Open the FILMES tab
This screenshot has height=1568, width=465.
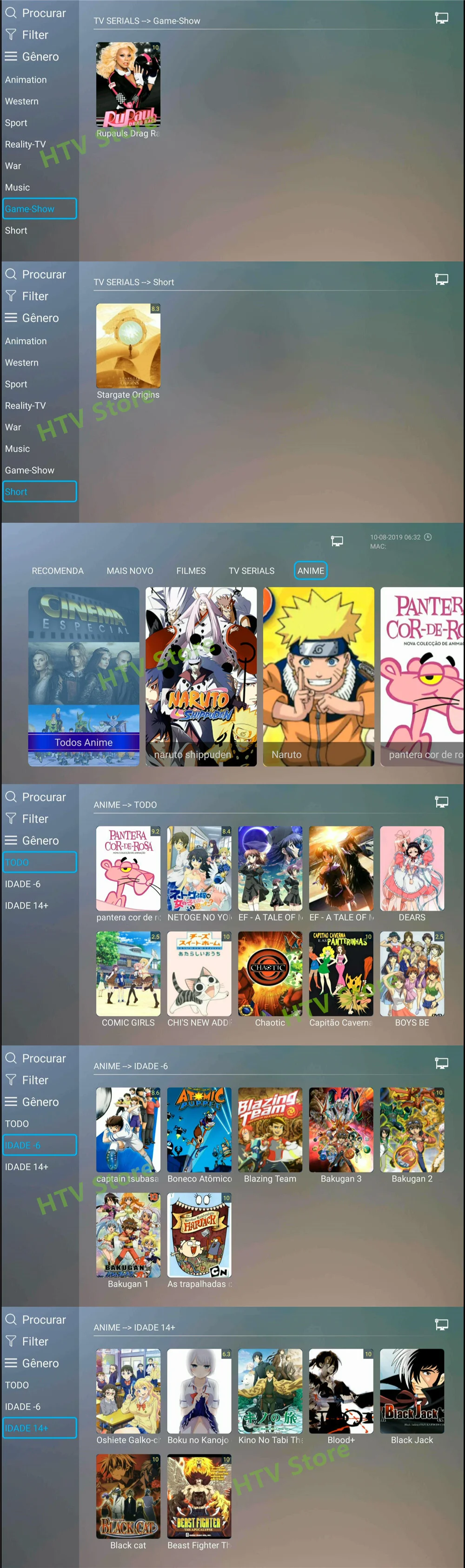(191, 571)
